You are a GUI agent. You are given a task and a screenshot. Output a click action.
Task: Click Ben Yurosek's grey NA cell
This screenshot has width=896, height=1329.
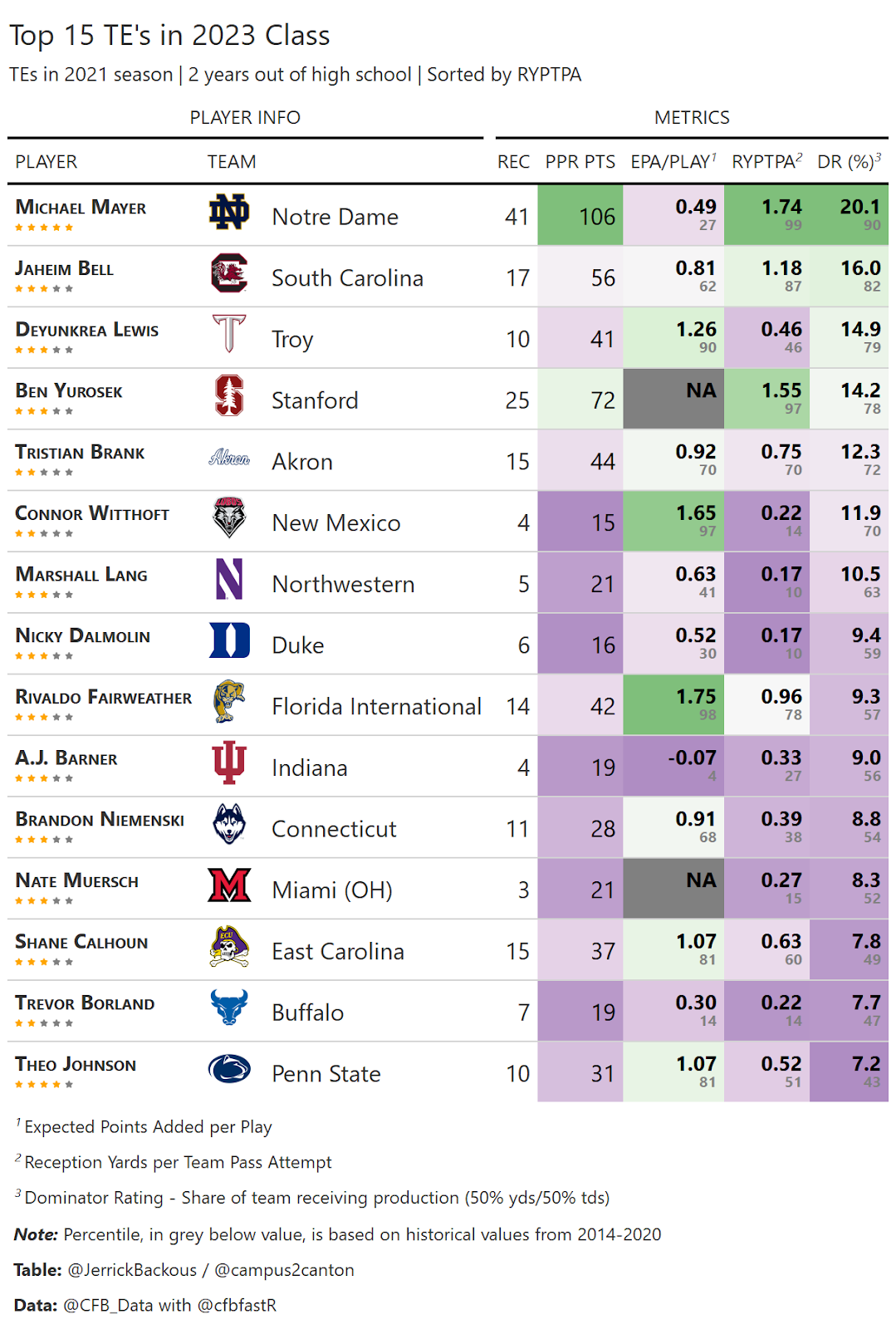point(673,400)
